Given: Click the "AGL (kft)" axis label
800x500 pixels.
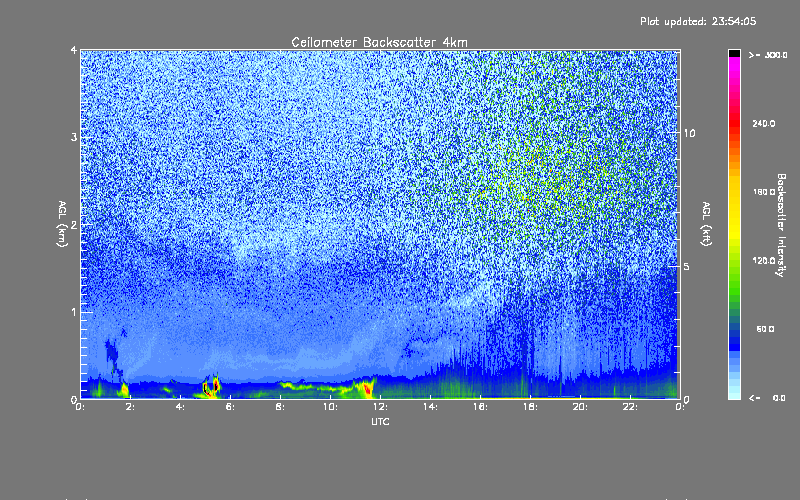Looking at the screenshot, I should click(x=706, y=224).
